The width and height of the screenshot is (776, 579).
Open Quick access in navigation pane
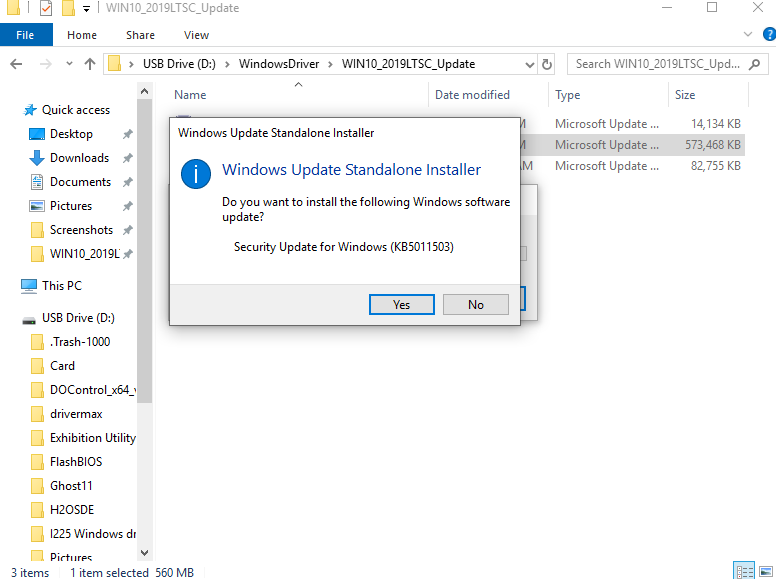(x=76, y=110)
